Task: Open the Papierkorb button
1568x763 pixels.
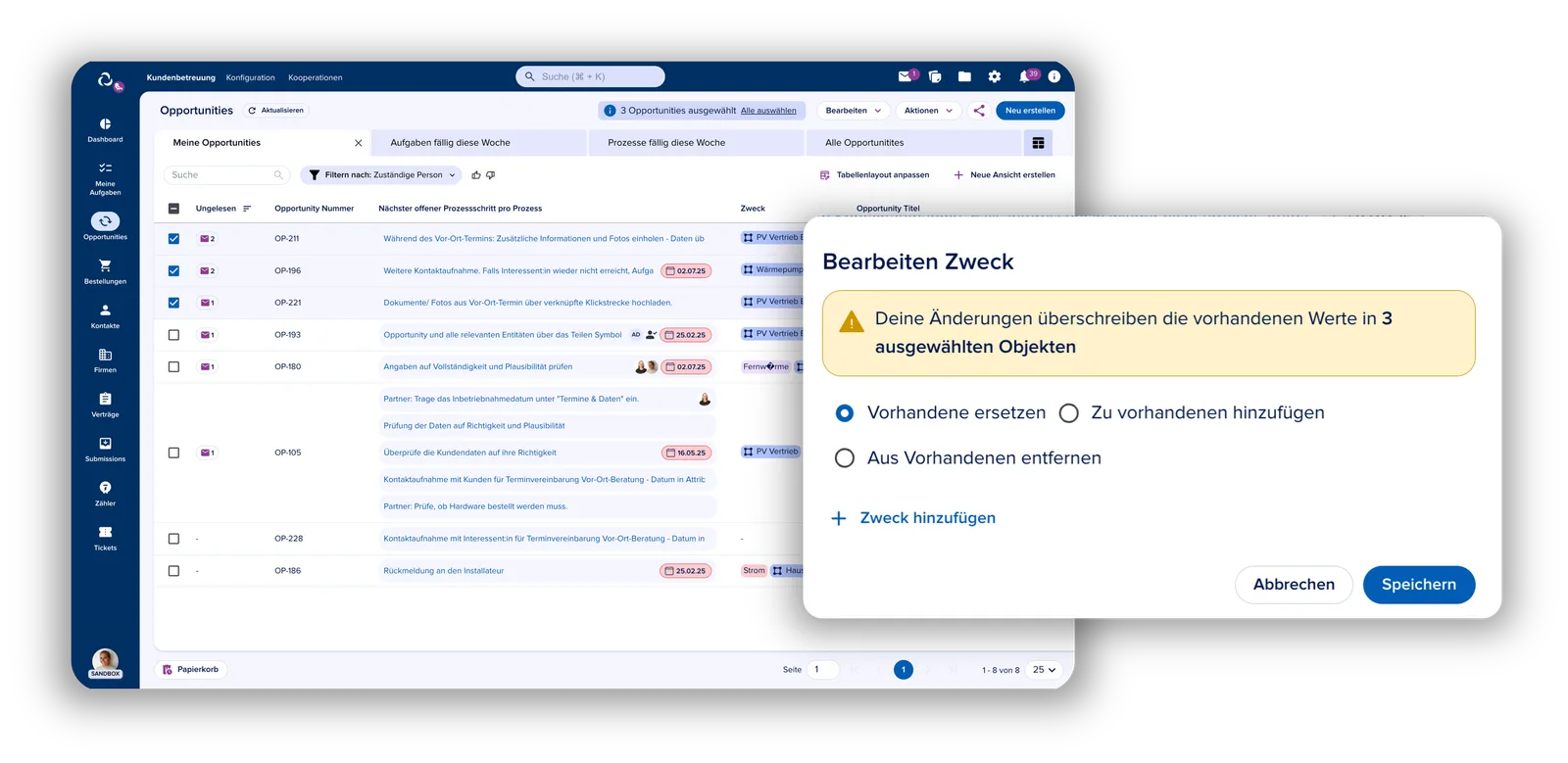Action: tap(190, 670)
